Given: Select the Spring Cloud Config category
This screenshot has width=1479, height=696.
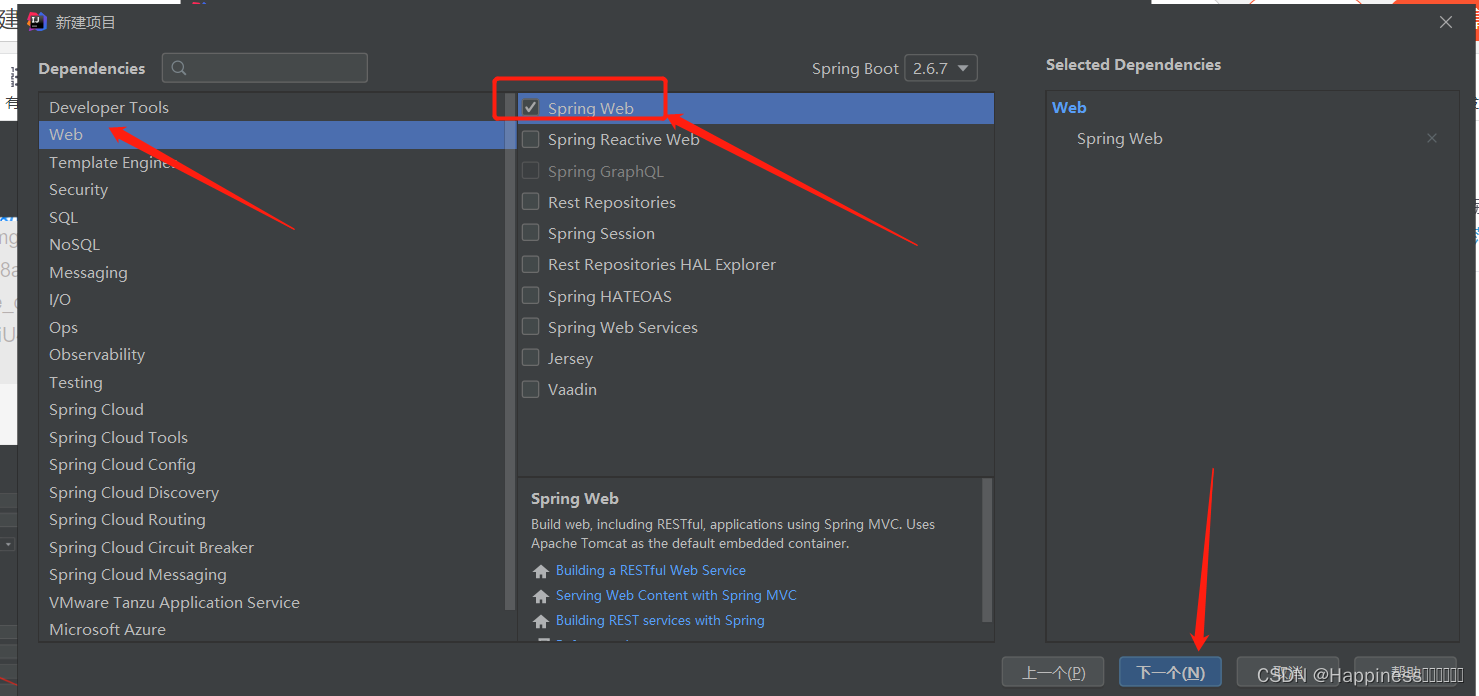Looking at the screenshot, I should click(272, 465).
